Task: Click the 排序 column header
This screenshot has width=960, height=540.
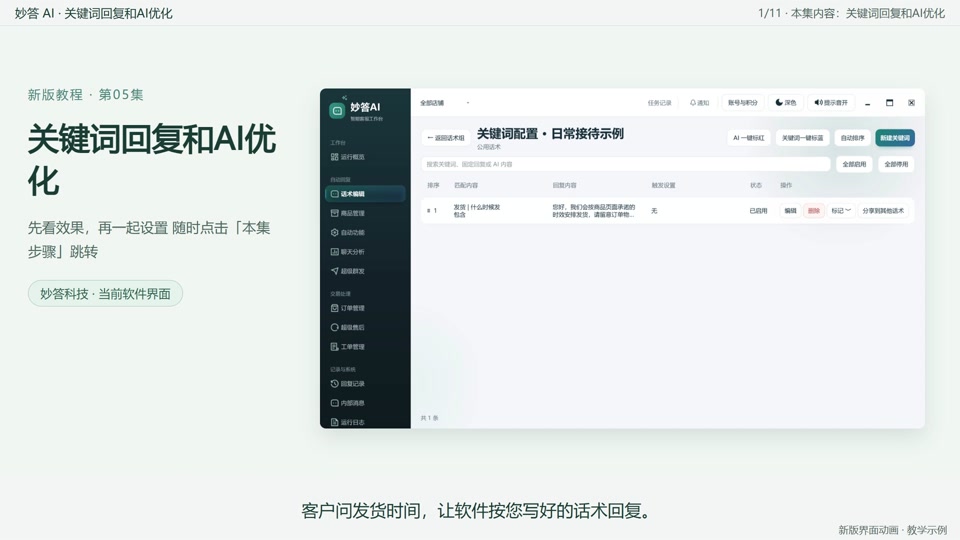Action: click(x=433, y=185)
